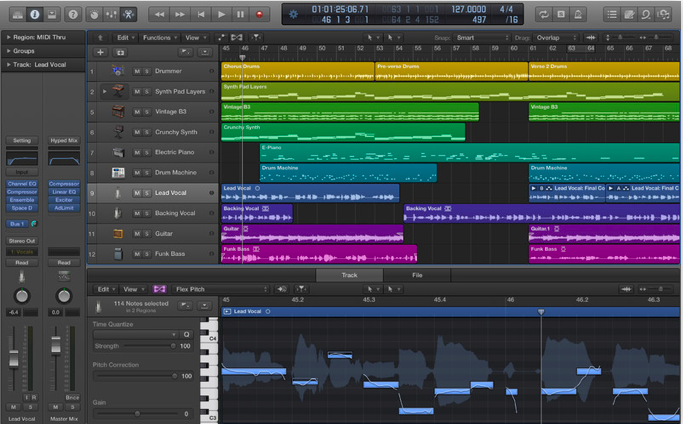Click the Vintage B3 organ track icon
Screen dimensions: 683x424
coord(118,112)
